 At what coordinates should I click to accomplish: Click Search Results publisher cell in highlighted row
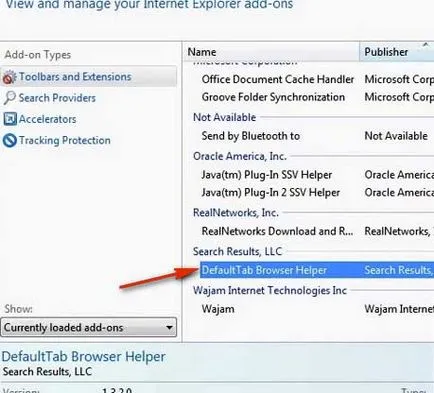(x=399, y=270)
